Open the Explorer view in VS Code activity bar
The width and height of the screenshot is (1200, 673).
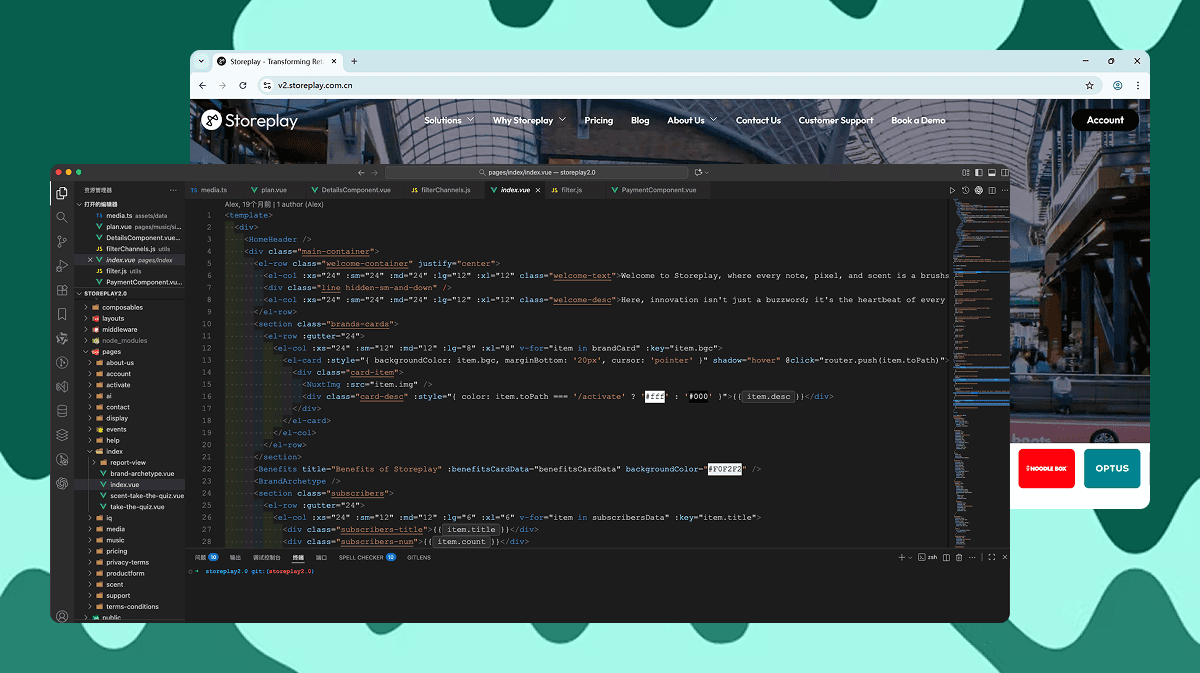62,193
